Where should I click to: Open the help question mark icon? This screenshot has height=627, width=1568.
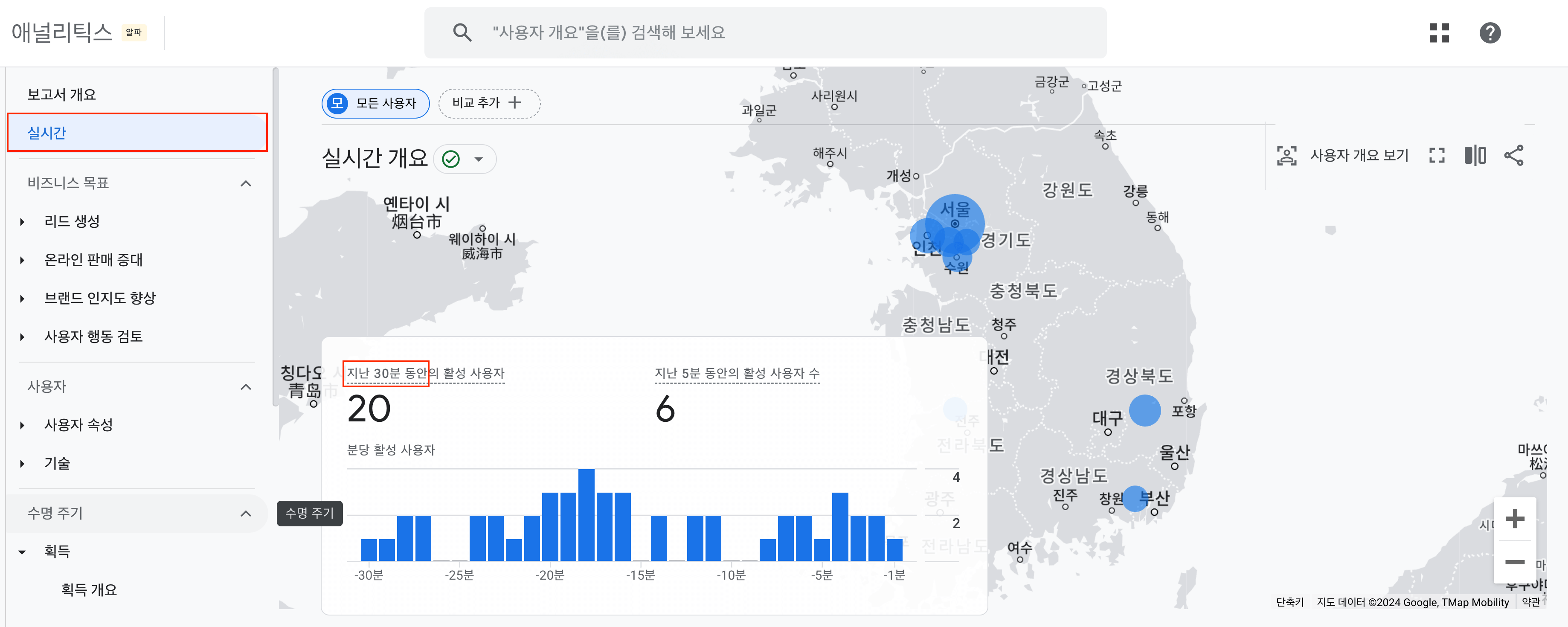point(1490,32)
